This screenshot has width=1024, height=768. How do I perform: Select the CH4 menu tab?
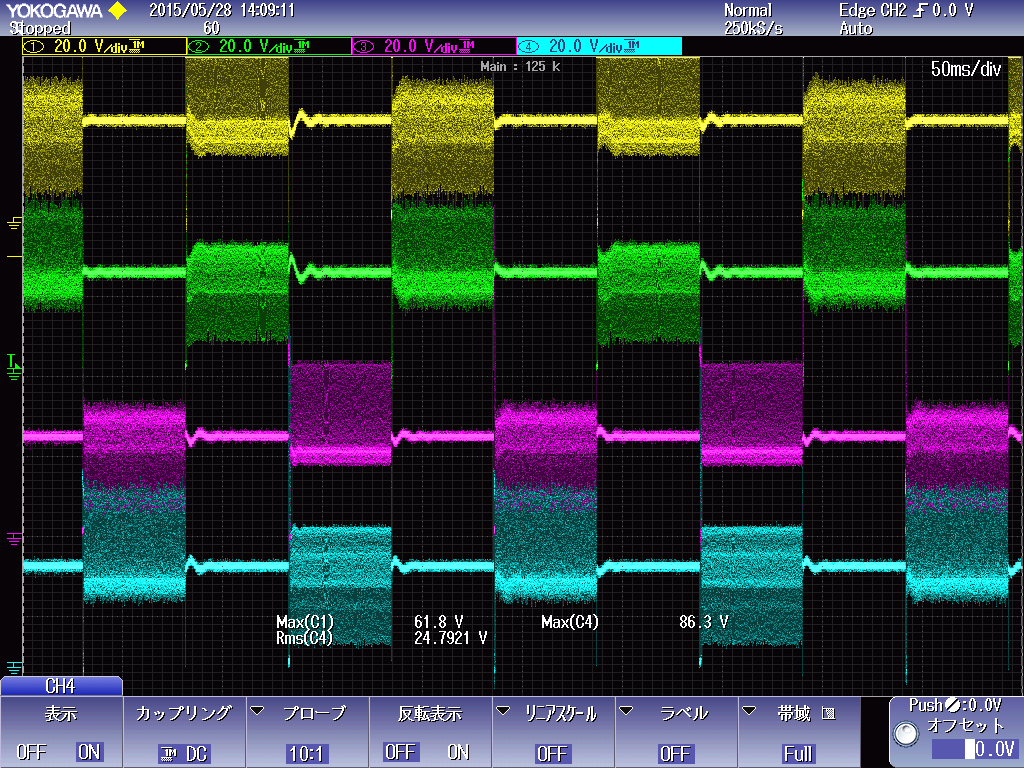tap(61, 686)
